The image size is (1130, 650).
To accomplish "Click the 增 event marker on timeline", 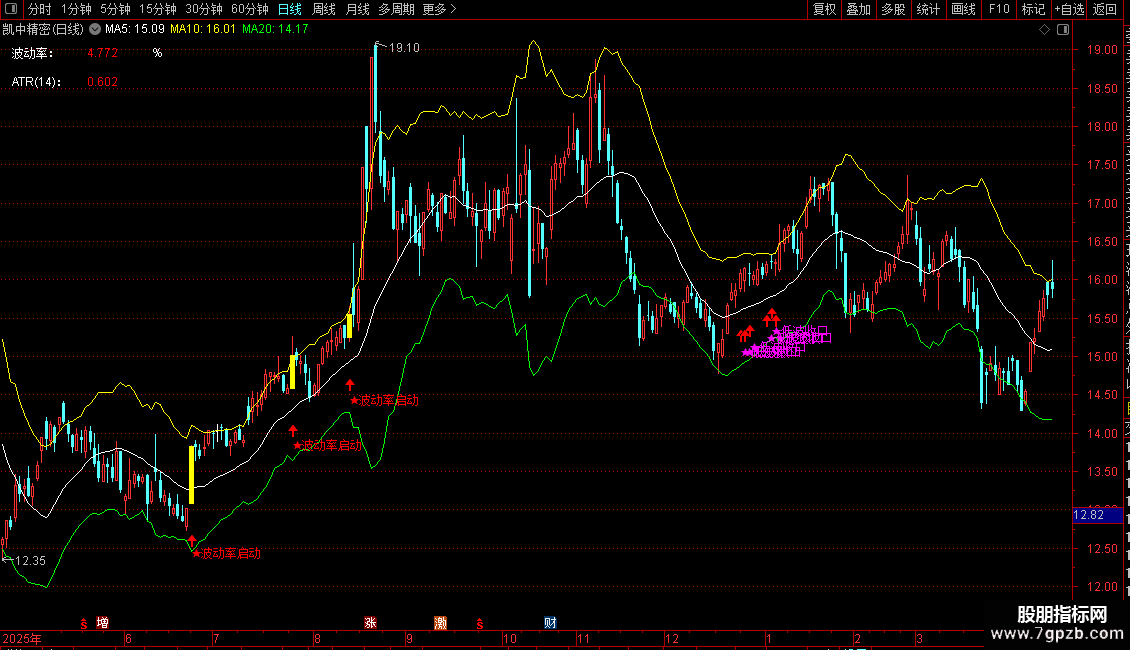I will click(x=102, y=623).
